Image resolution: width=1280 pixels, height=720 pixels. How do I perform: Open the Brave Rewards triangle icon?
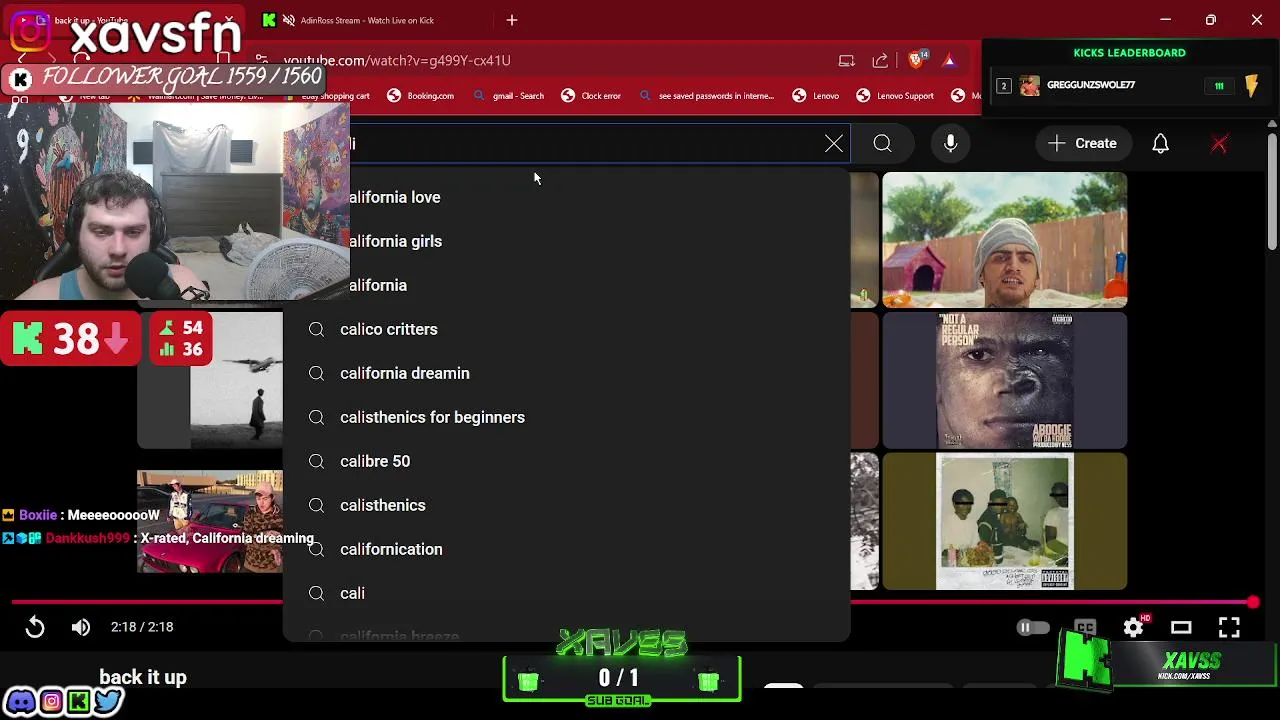point(949,60)
